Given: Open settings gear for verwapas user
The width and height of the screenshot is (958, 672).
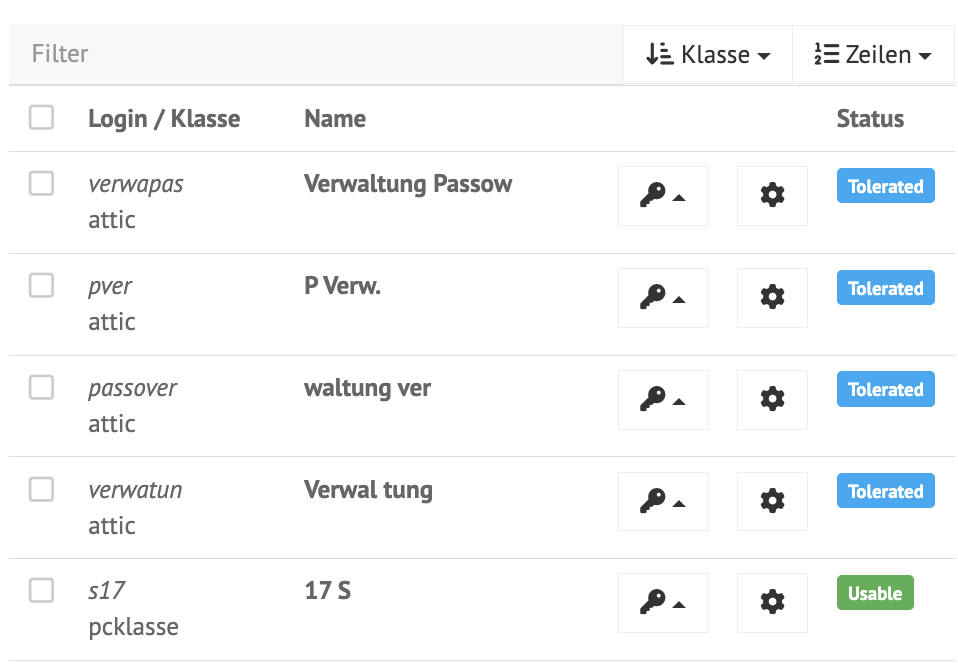Looking at the screenshot, I should (x=772, y=196).
